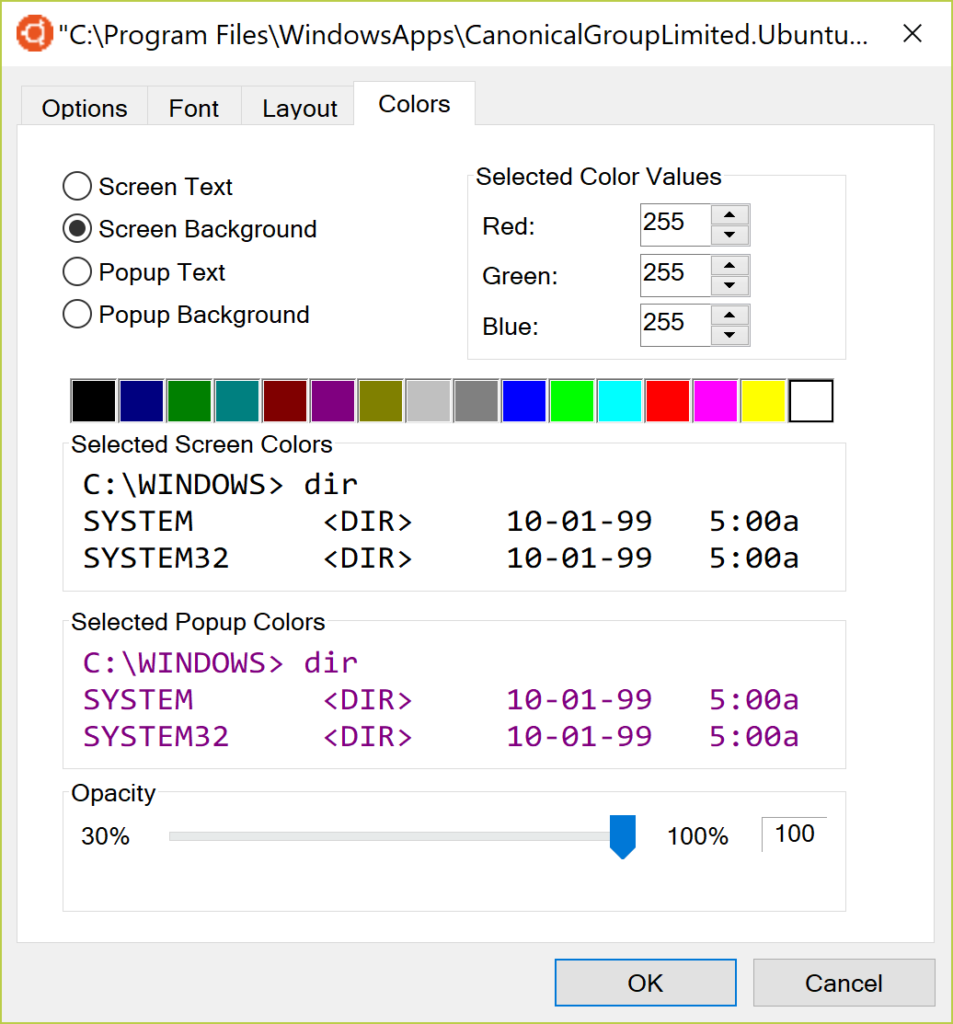Click the Opacity slider handle
953x1024 pixels.
(622, 838)
